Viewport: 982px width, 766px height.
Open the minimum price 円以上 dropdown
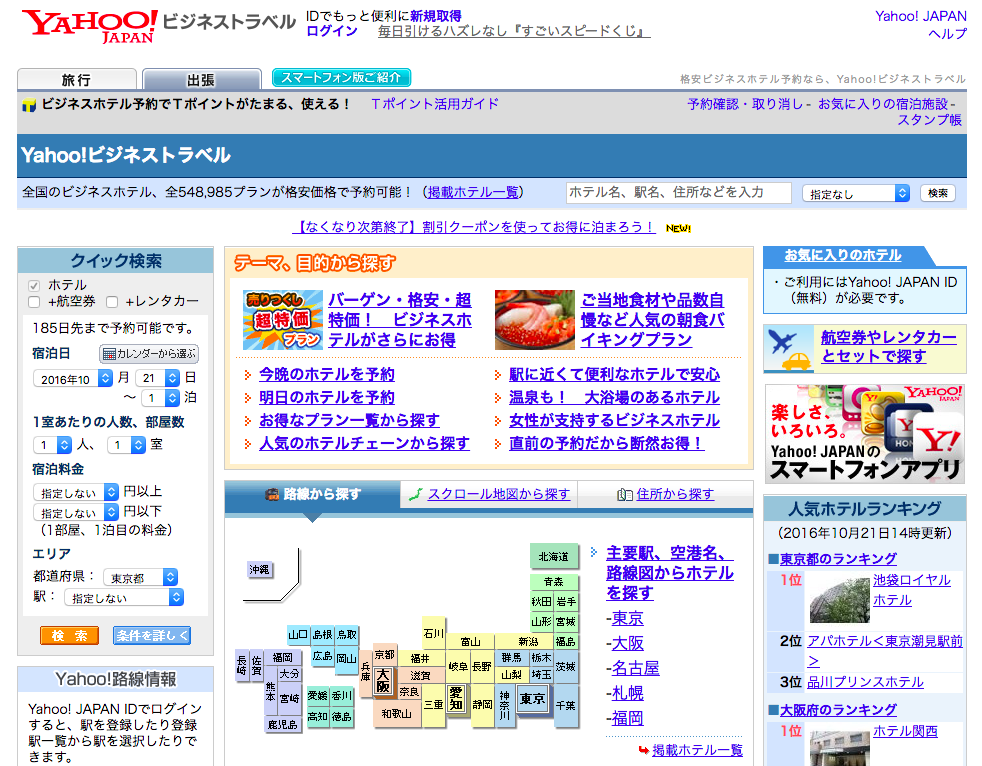[76, 492]
